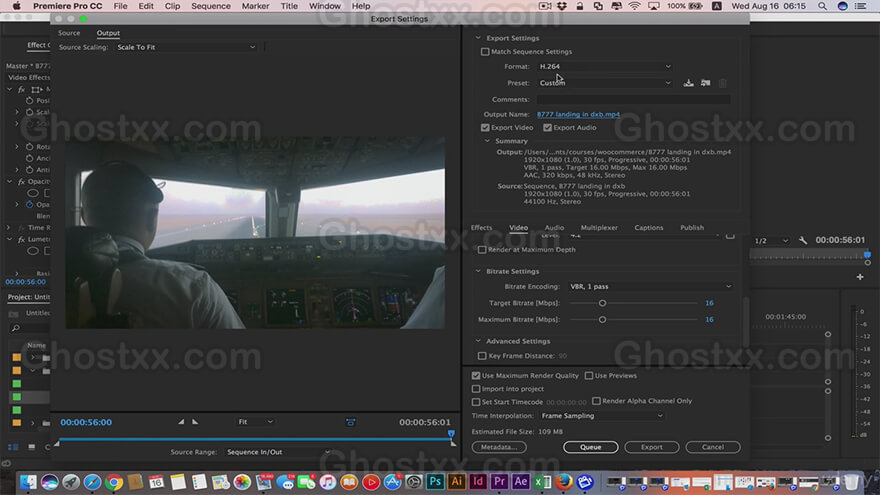Open Google Chrome from the dock

(x=113, y=482)
